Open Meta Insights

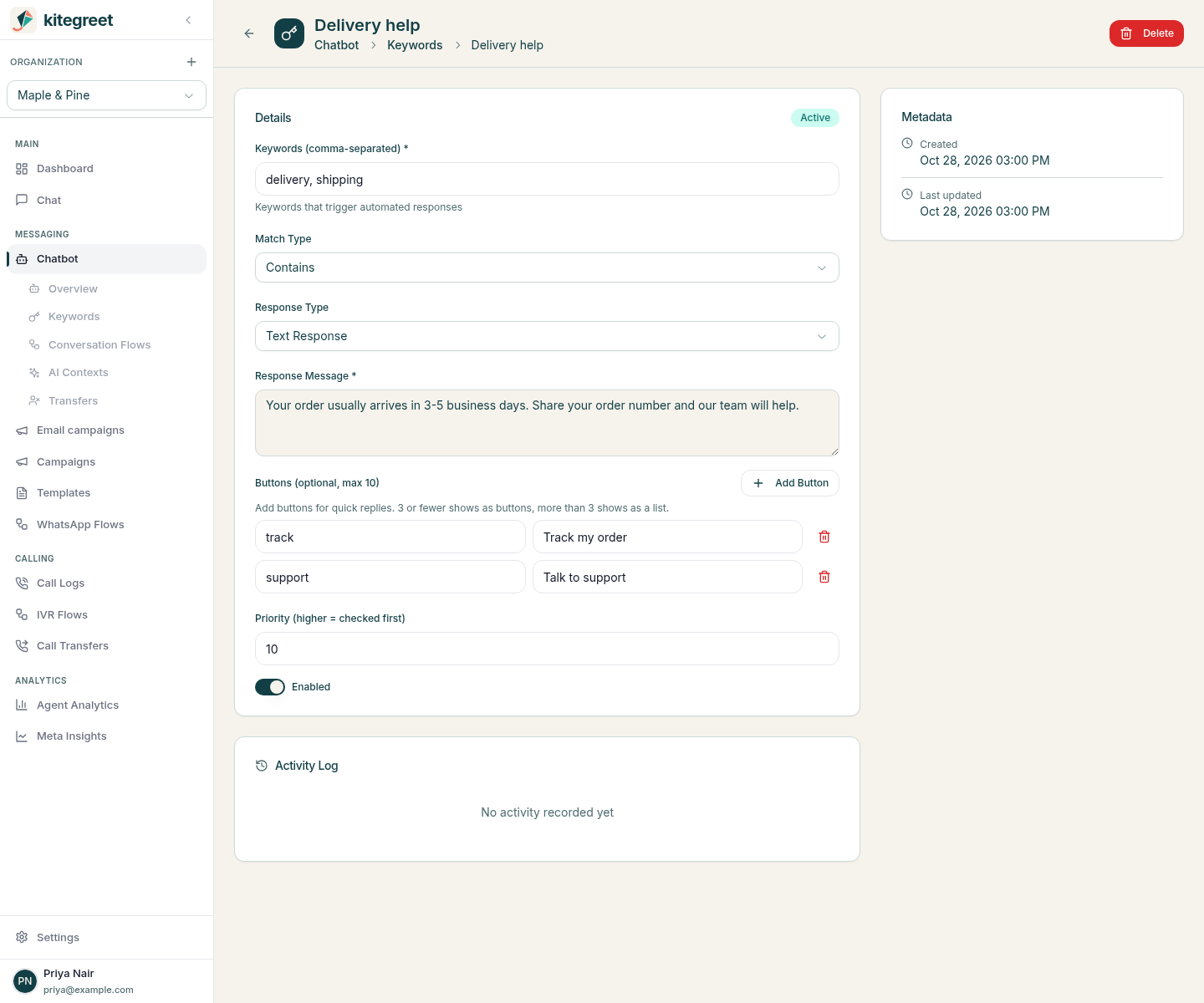click(106, 736)
